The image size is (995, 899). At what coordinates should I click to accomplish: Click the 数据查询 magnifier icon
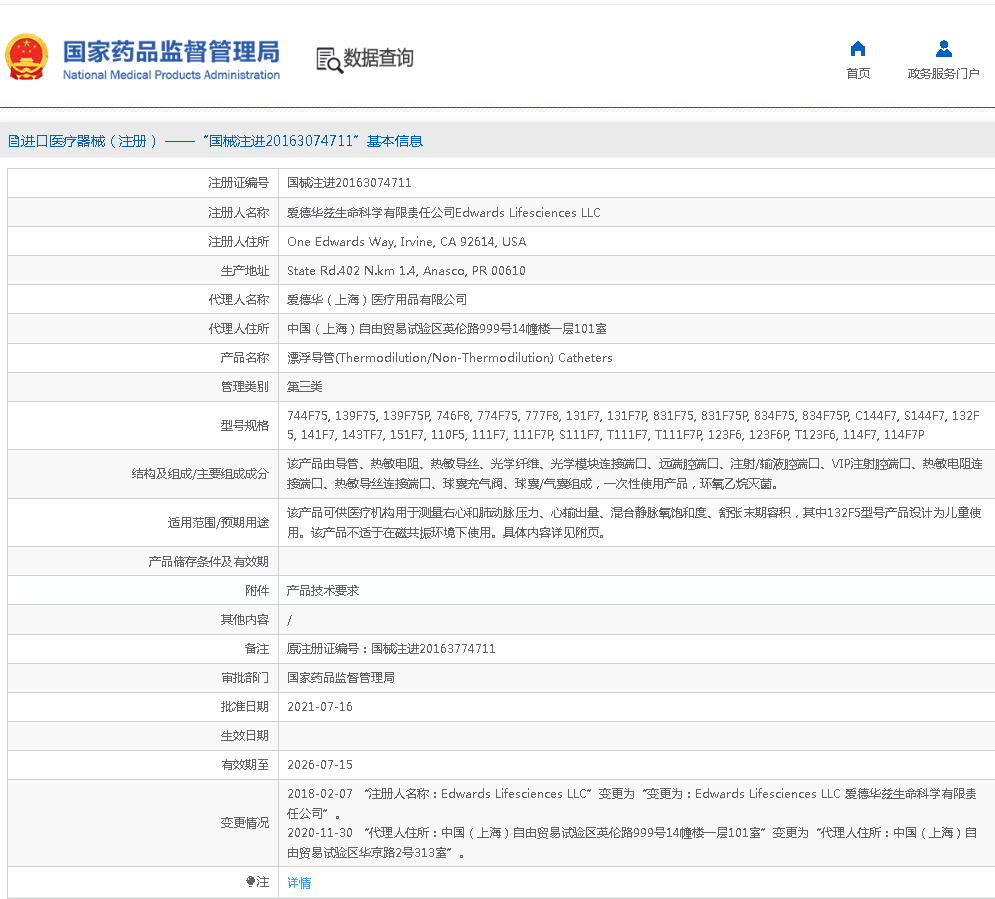click(329, 60)
